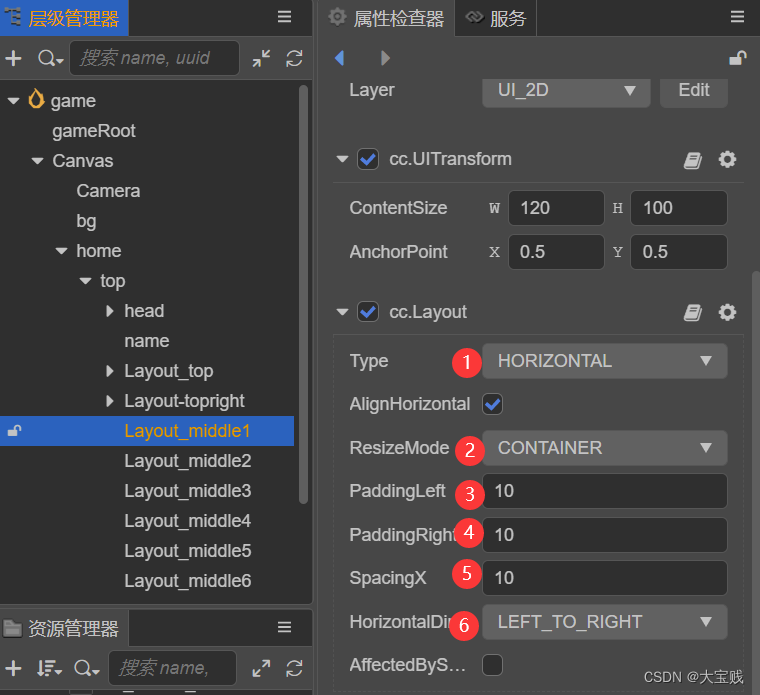The height and width of the screenshot is (695, 760).
Task: Open the Layout Type dropdown
Action: [x=604, y=361]
